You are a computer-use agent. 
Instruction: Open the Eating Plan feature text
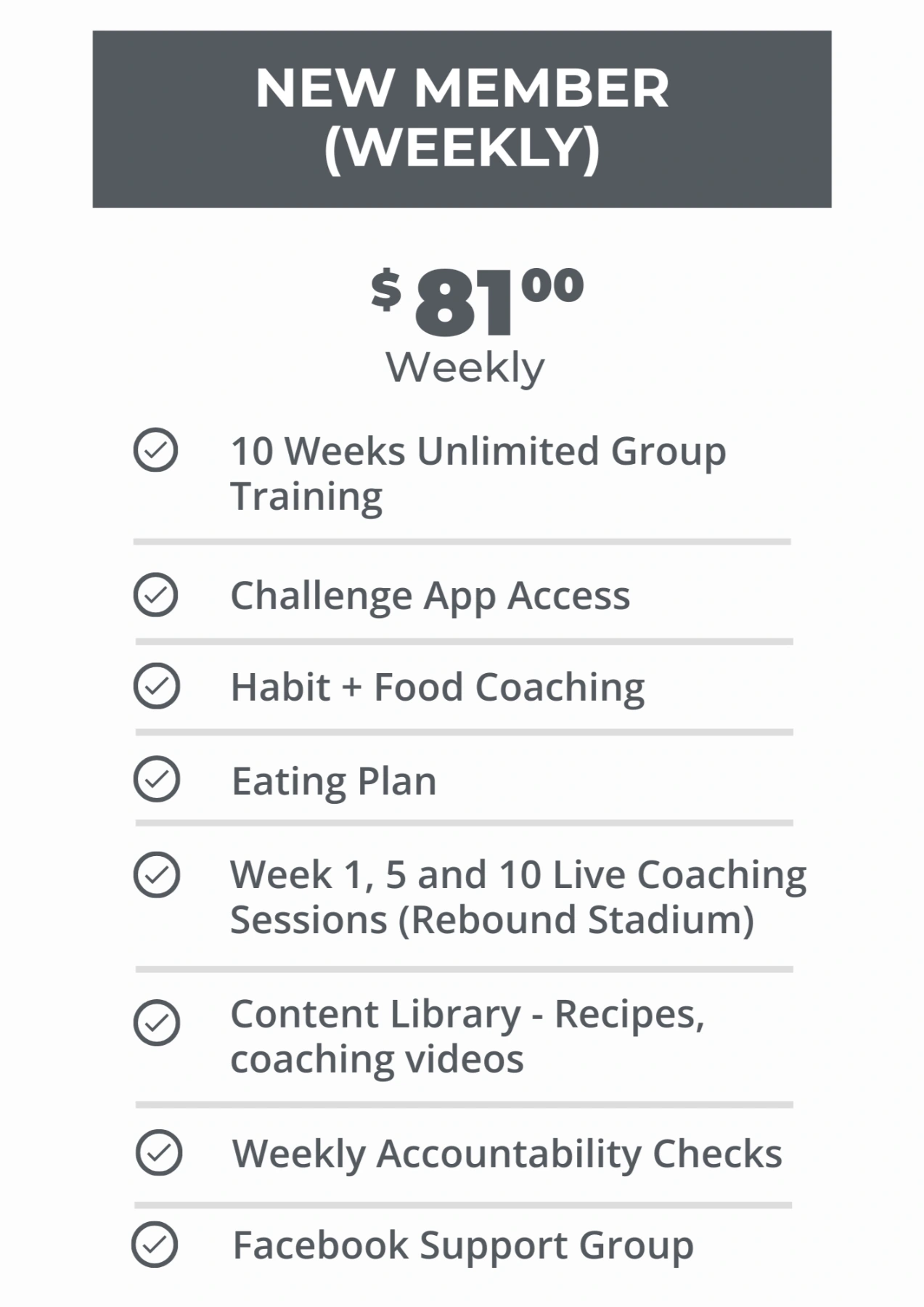coord(334,781)
